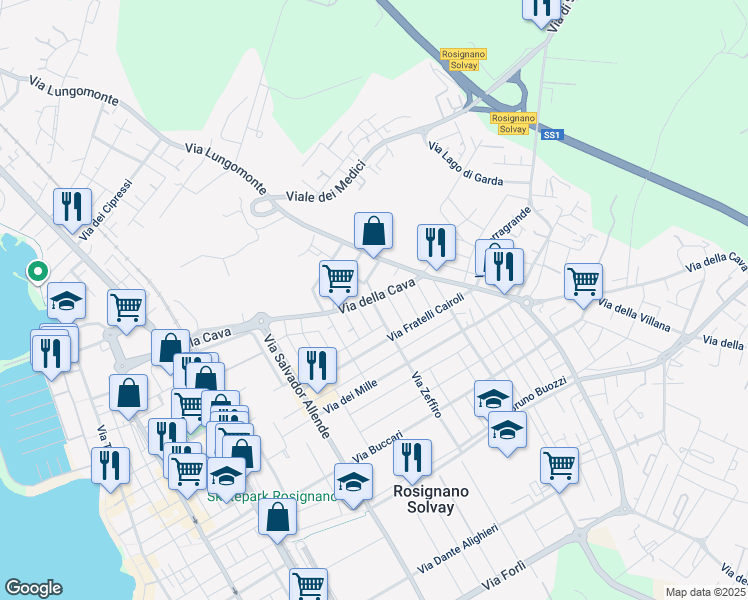Click the Google logo

33,588
